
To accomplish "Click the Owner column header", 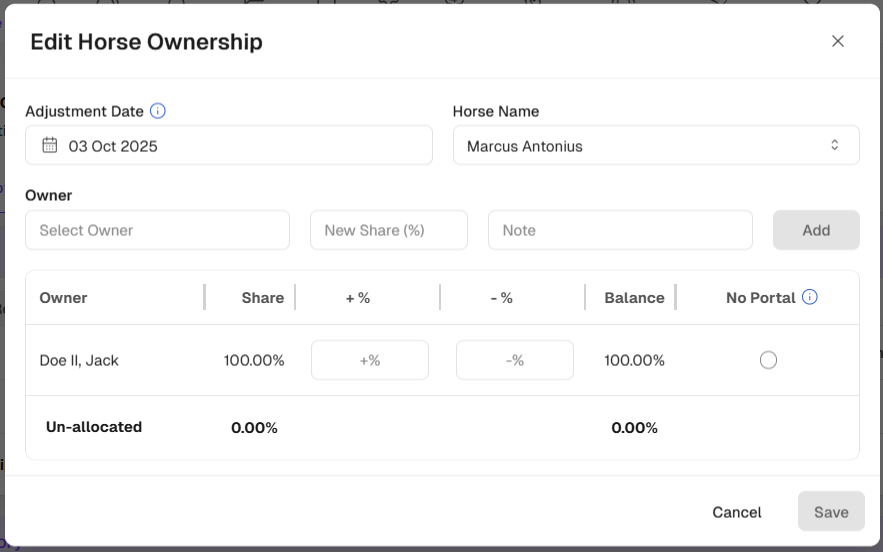I will point(63,297).
